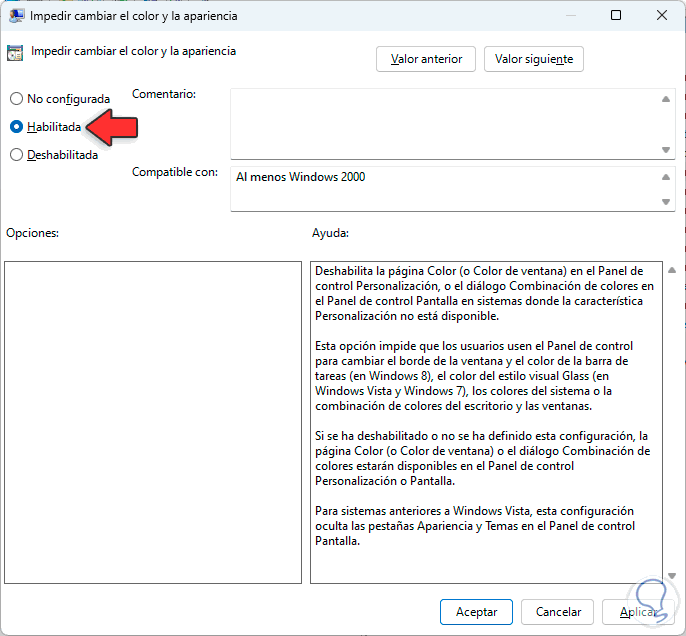Click the policy setting icon beside the heading

click(x=17, y=52)
